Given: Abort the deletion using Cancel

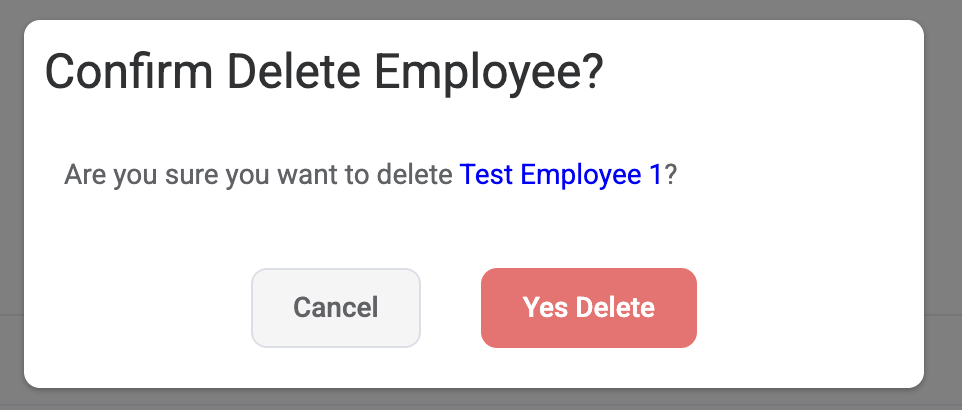Looking at the screenshot, I should coord(335,308).
